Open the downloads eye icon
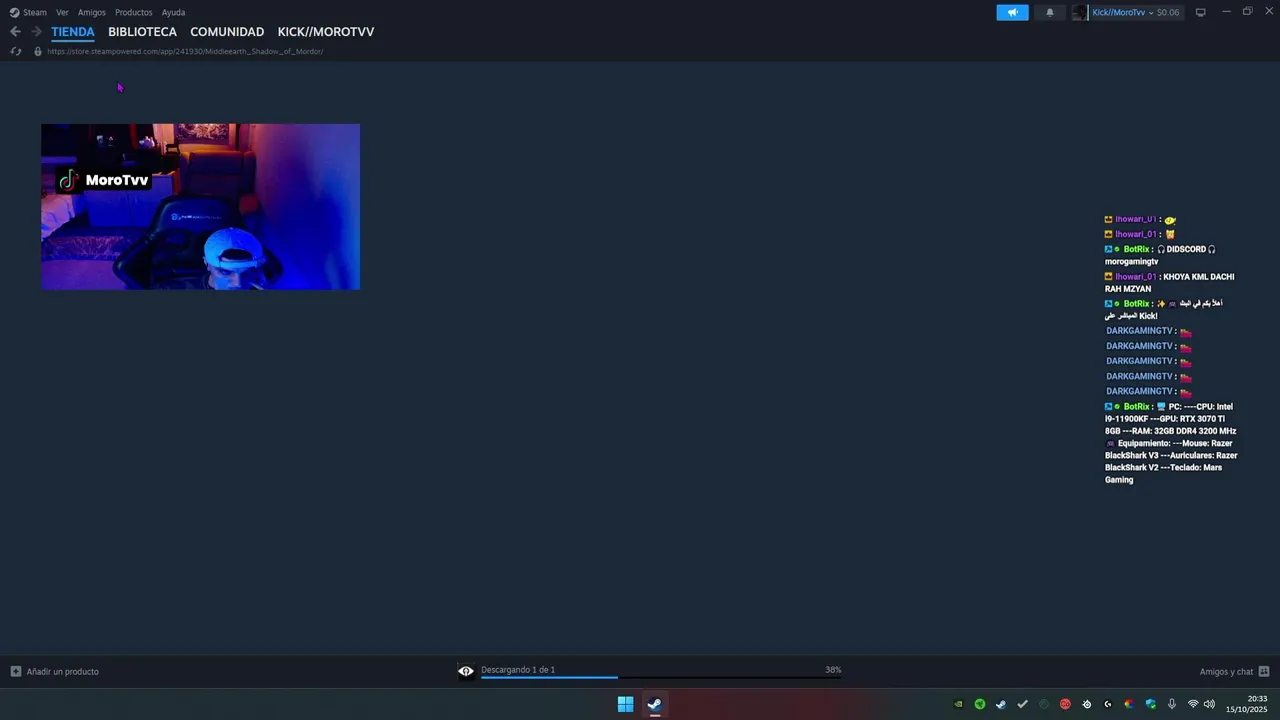 [x=466, y=671]
